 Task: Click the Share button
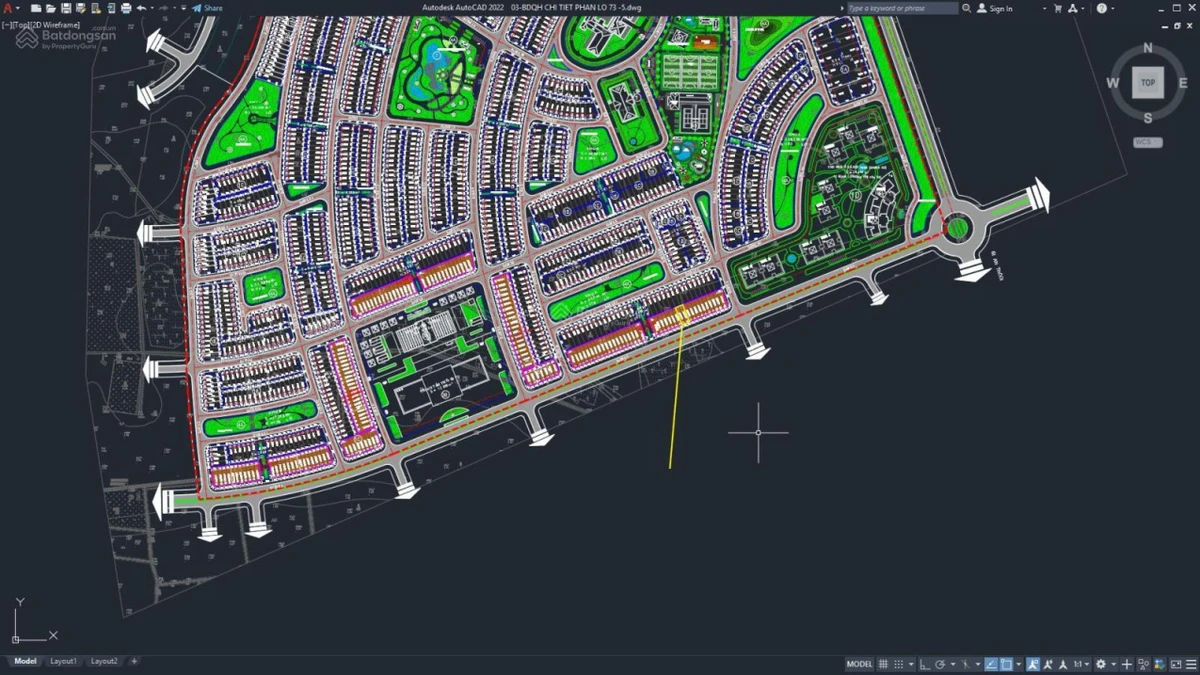click(x=207, y=8)
